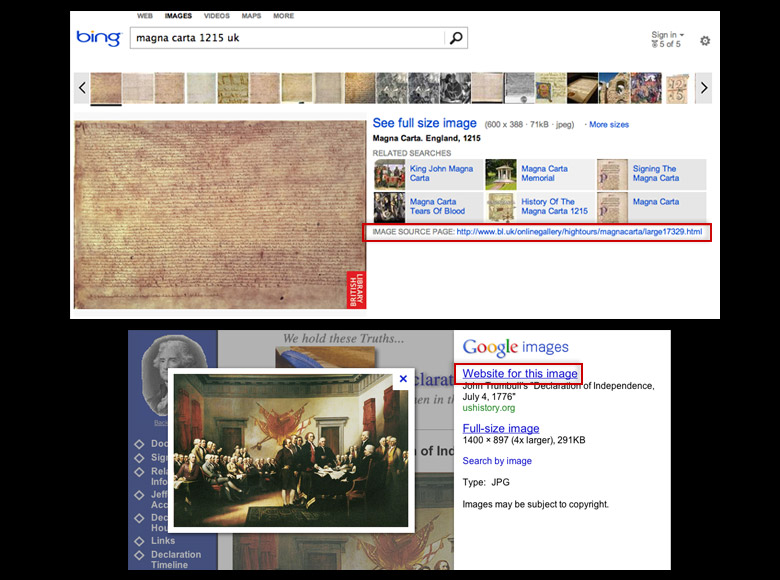Open the More menu in Bing navigation

click(x=283, y=17)
